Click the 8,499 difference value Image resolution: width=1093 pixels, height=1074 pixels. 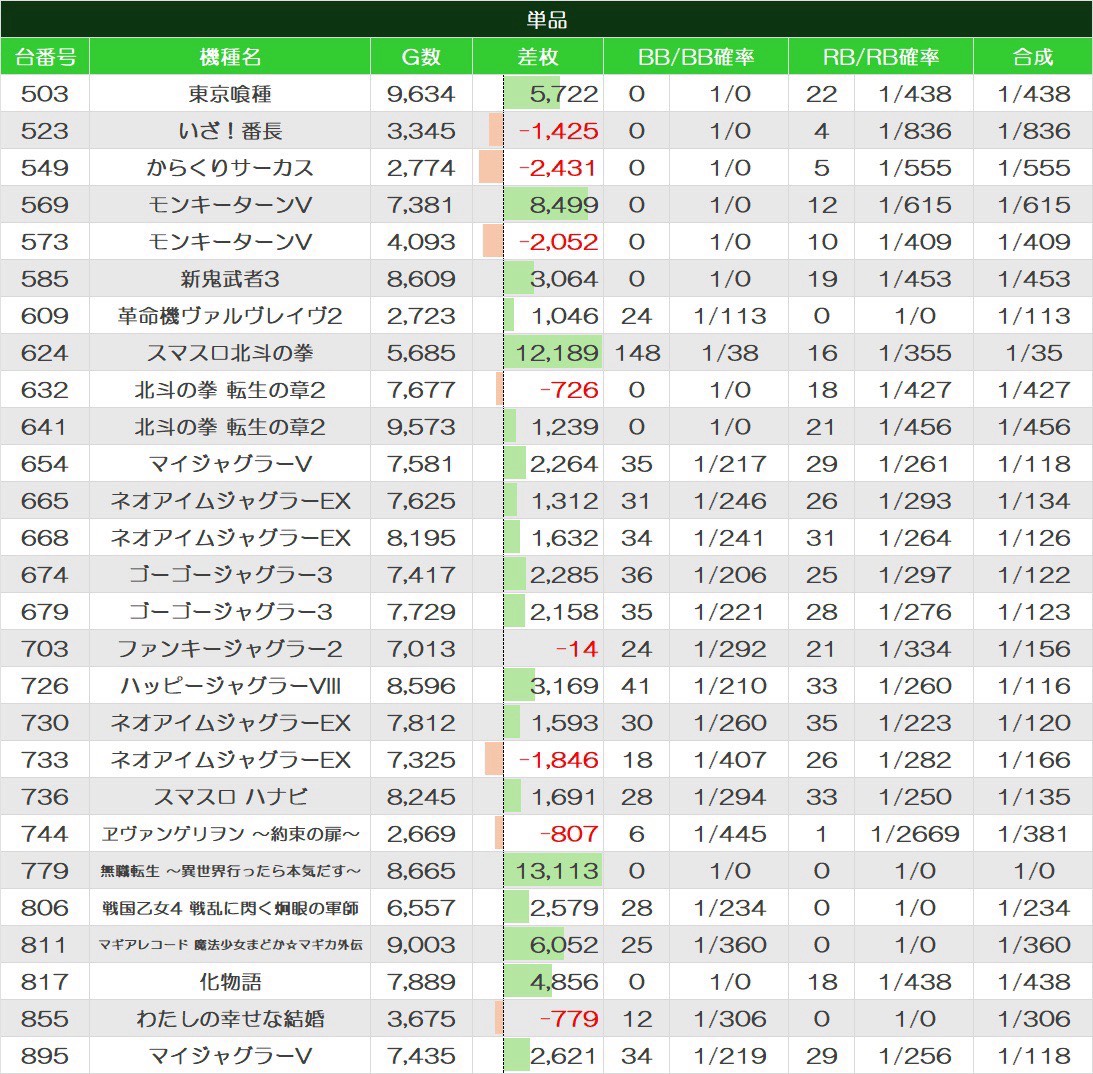tap(563, 204)
